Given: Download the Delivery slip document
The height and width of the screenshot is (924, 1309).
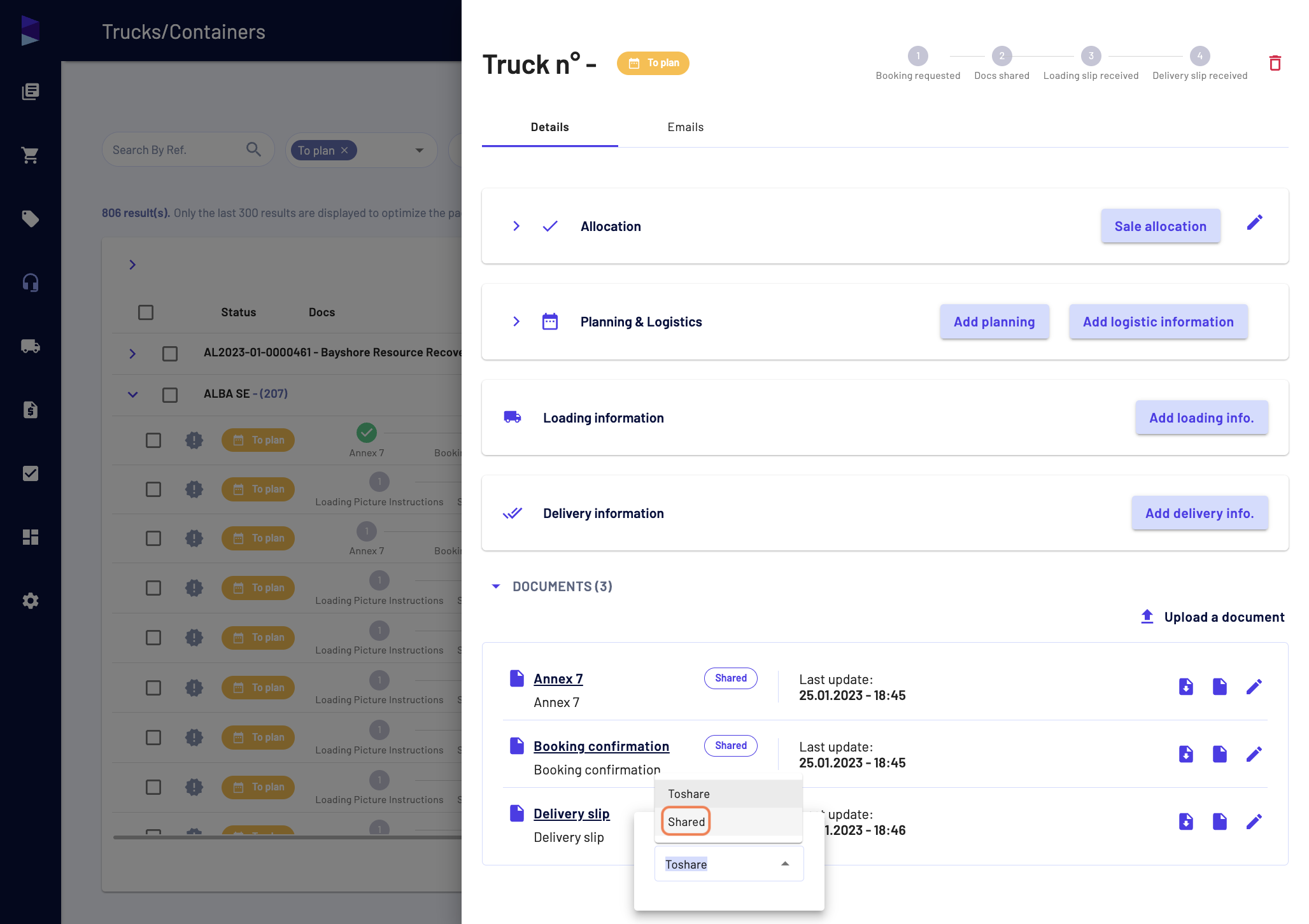Looking at the screenshot, I should pos(1185,822).
